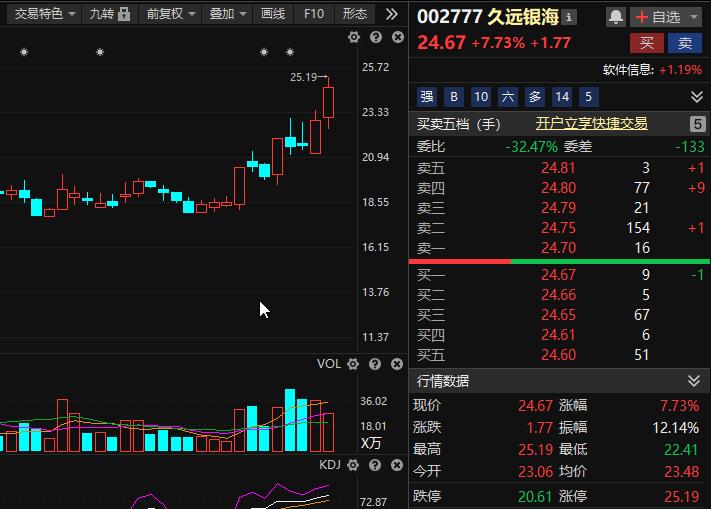711x509 pixels.
Task: Click the 25.19 high price label on chart
Action: pos(303,77)
